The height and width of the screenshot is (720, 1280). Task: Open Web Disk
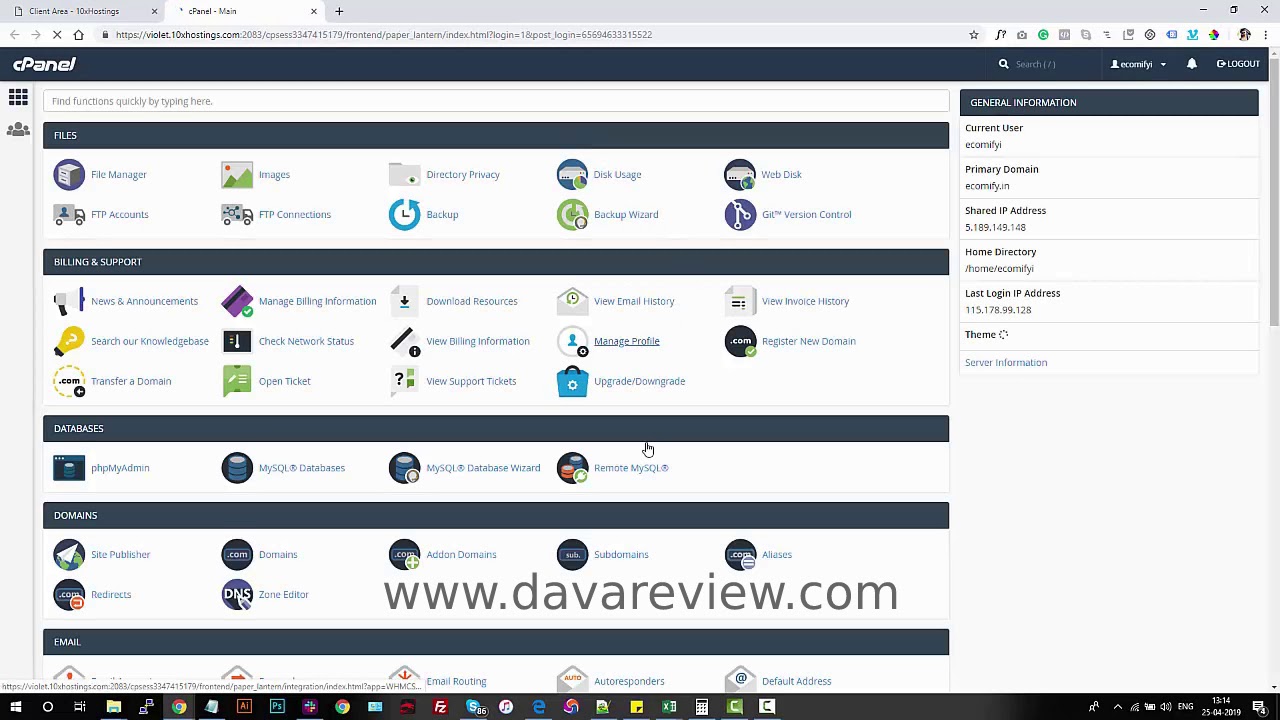[781, 174]
